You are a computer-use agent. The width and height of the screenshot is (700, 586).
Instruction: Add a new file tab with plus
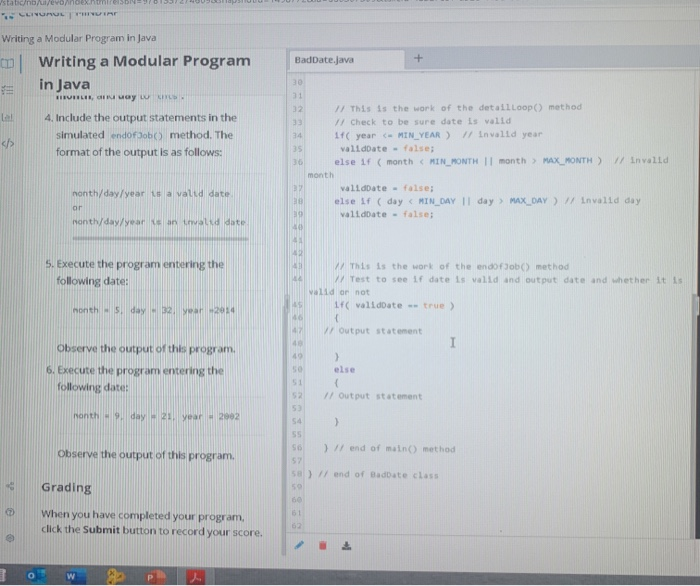point(418,58)
